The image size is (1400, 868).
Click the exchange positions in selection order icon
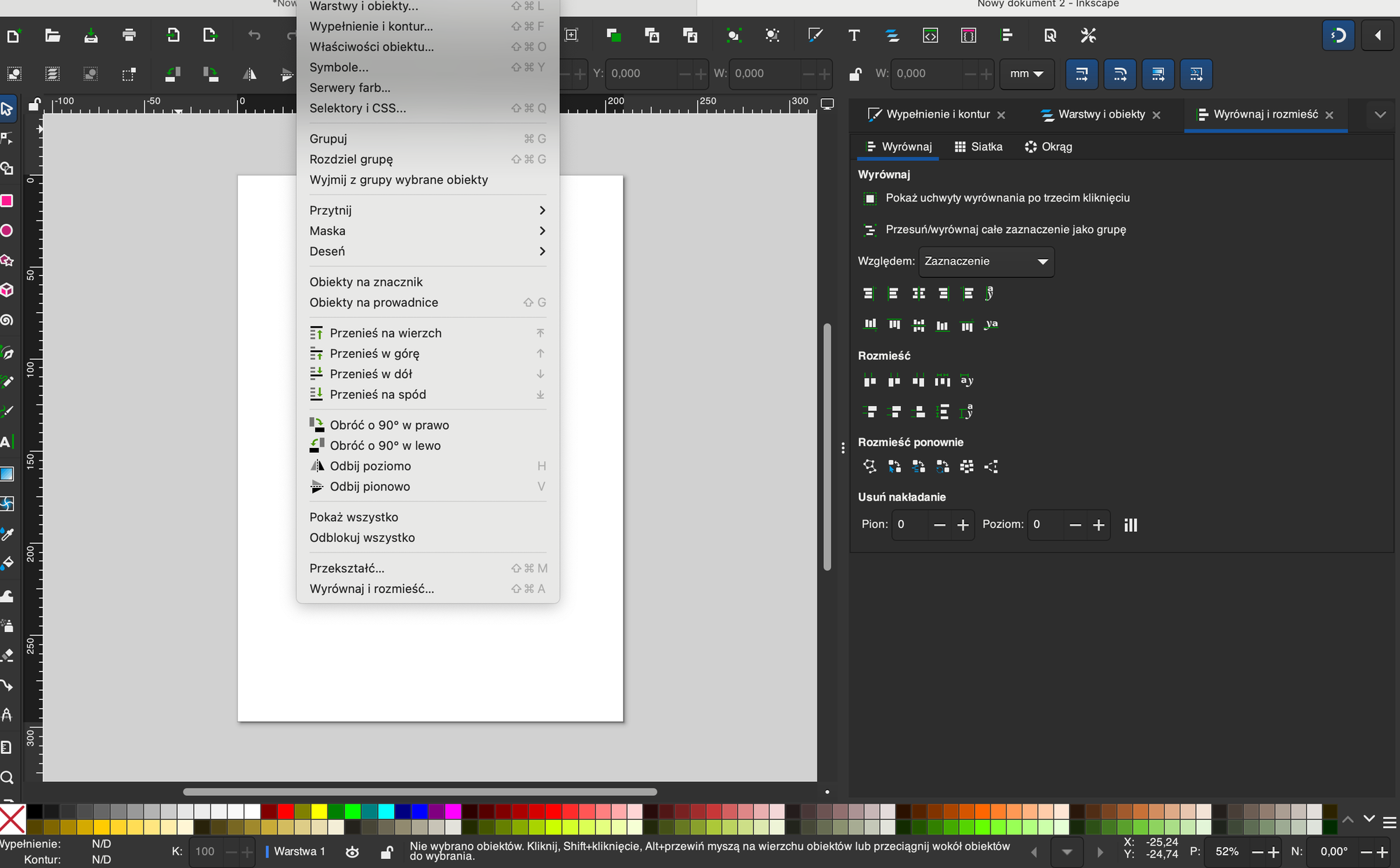pos(894,466)
